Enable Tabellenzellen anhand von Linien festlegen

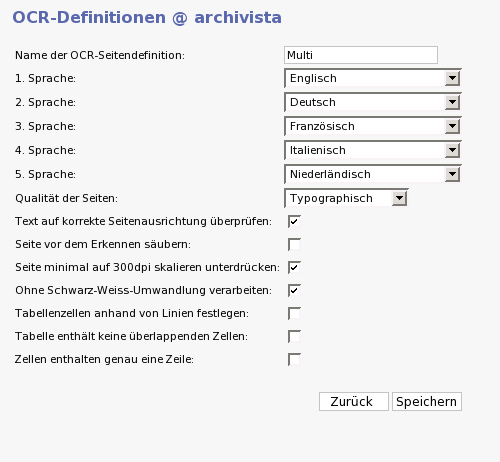pyautogui.click(x=294, y=313)
